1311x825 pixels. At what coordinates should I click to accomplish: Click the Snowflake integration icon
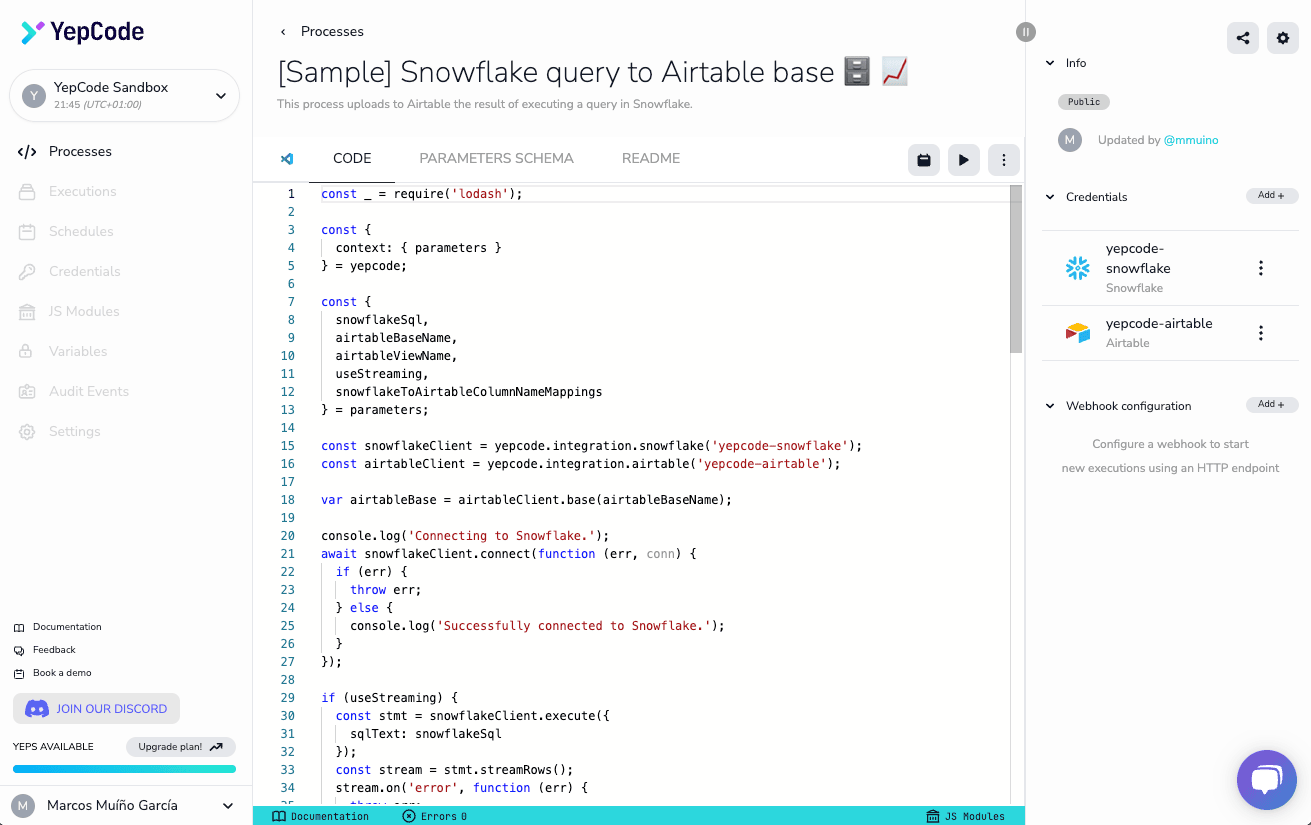1077,268
